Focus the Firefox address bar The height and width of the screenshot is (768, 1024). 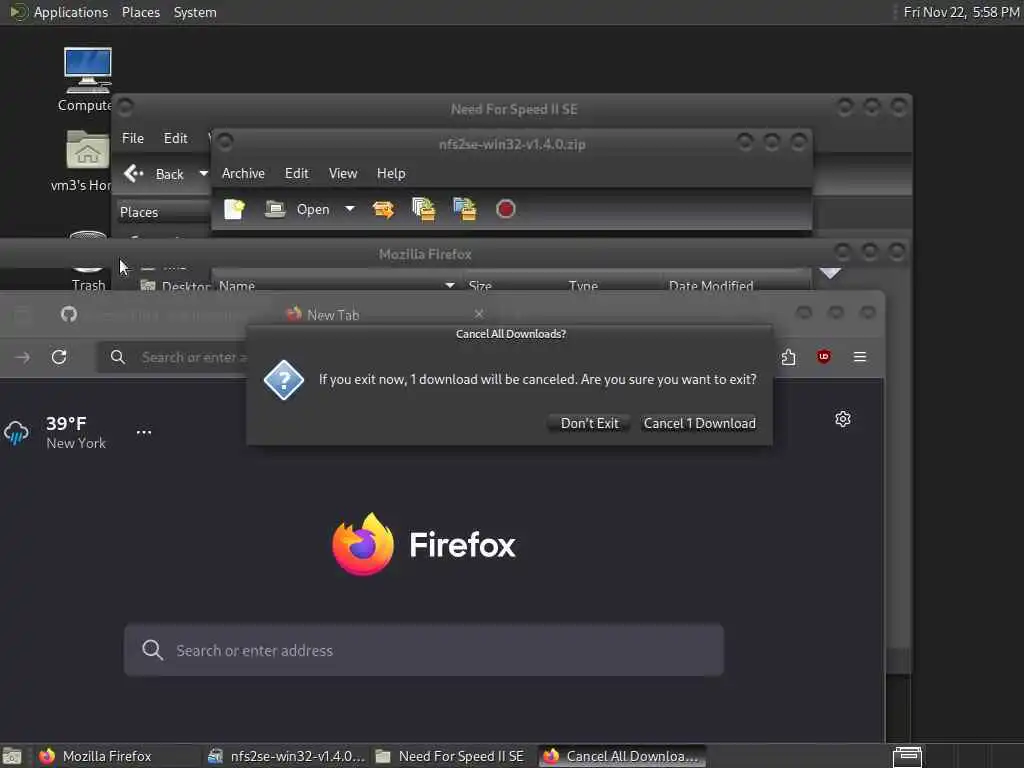(194, 357)
